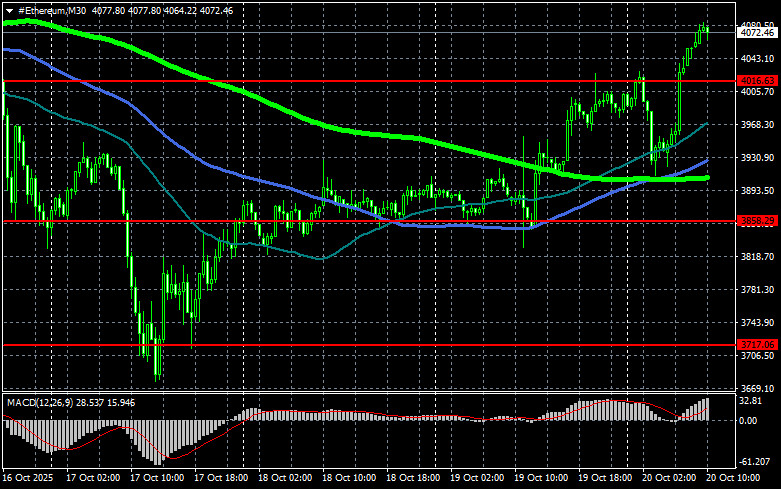Screen dimensions: 781x489
Task: Click the 3818.70 price axis value
Action: [x=757, y=256]
